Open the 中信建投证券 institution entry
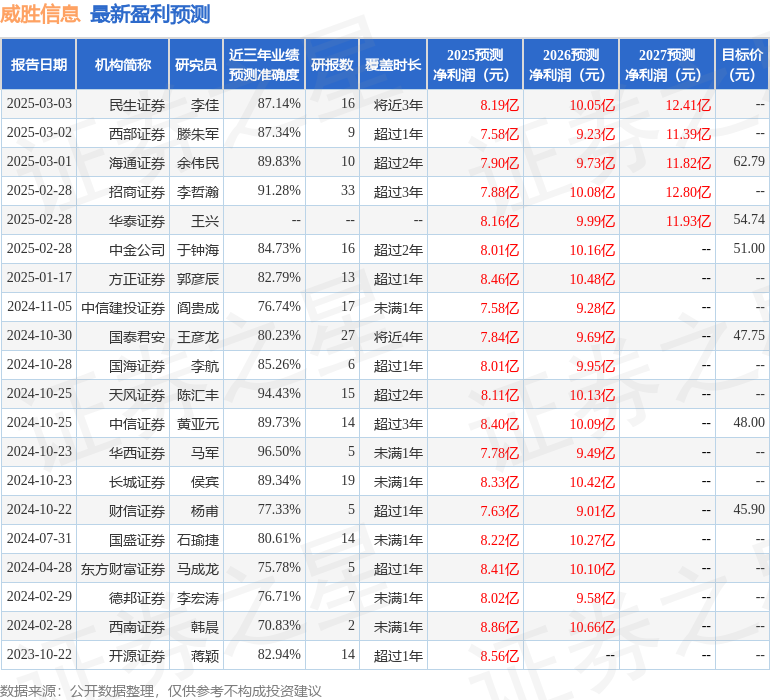 (x=123, y=307)
